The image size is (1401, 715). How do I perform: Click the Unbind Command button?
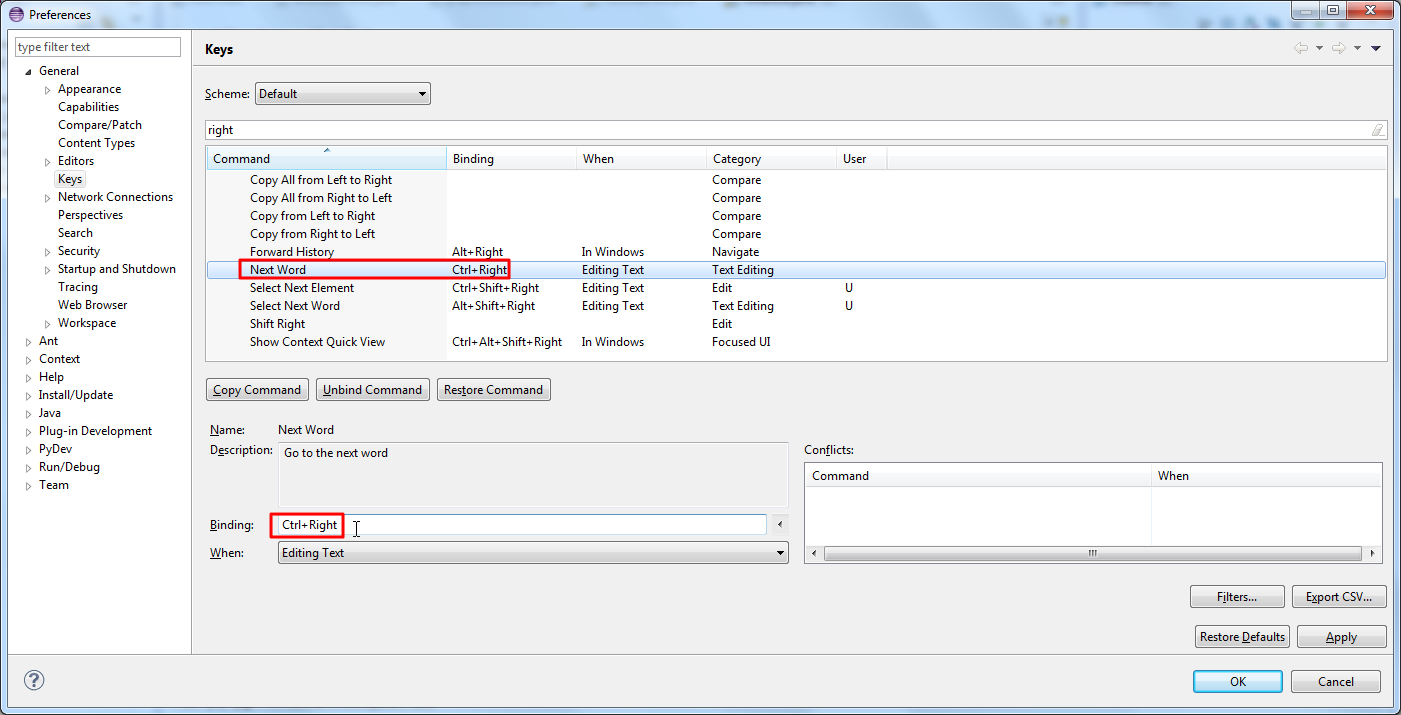(372, 390)
